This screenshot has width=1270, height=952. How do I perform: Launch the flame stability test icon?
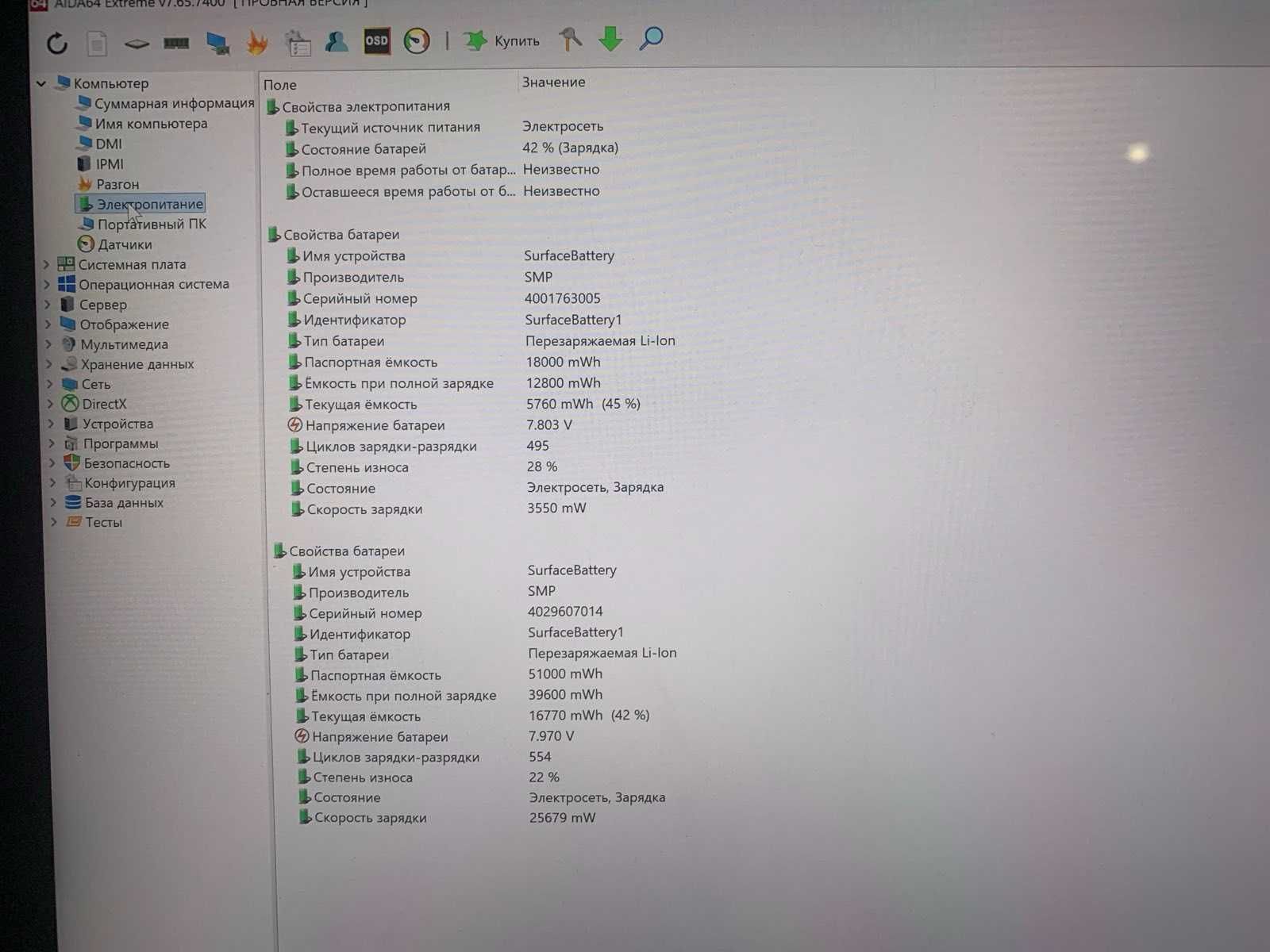pos(257,42)
